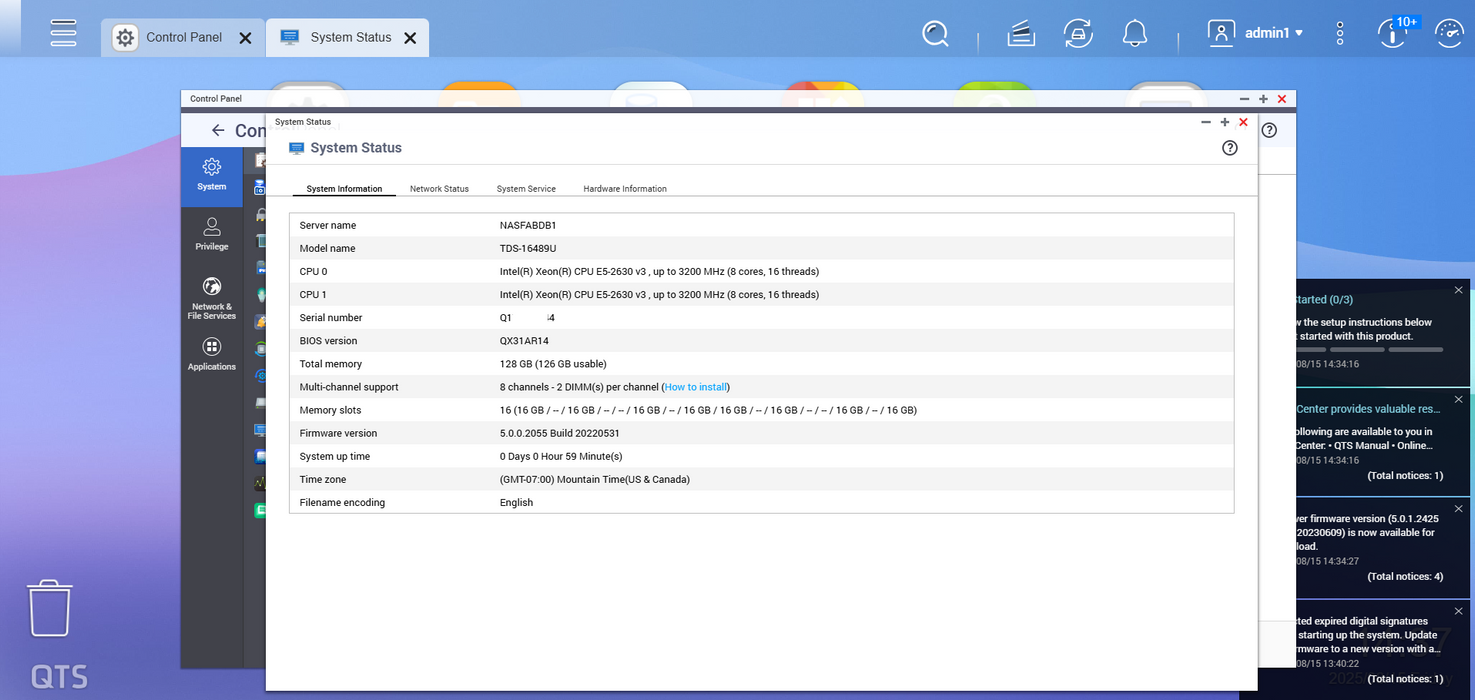This screenshot has height=700, width=1475.
Task: Select Privilege in Control Panel sidebar
Action: pyautogui.click(x=212, y=234)
